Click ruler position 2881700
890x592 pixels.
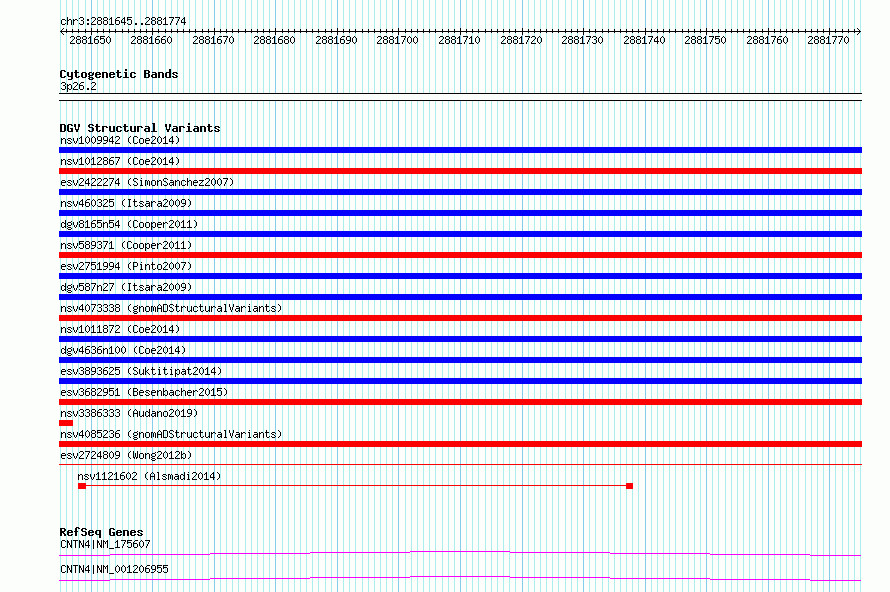[397, 40]
